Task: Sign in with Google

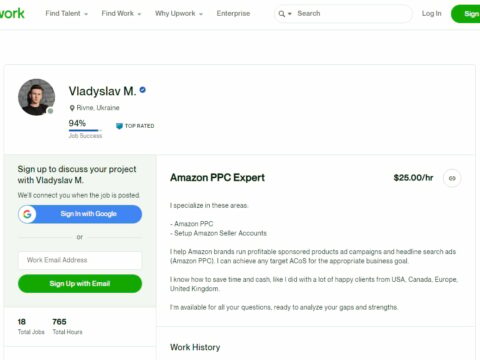Action: click(80, 214)
